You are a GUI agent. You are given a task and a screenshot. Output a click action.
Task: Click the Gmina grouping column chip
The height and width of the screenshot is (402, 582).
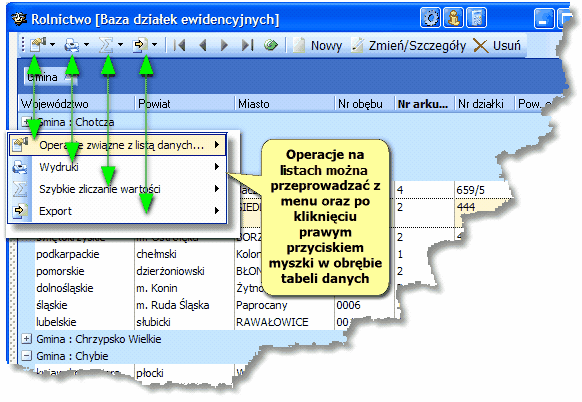point(50,77)
